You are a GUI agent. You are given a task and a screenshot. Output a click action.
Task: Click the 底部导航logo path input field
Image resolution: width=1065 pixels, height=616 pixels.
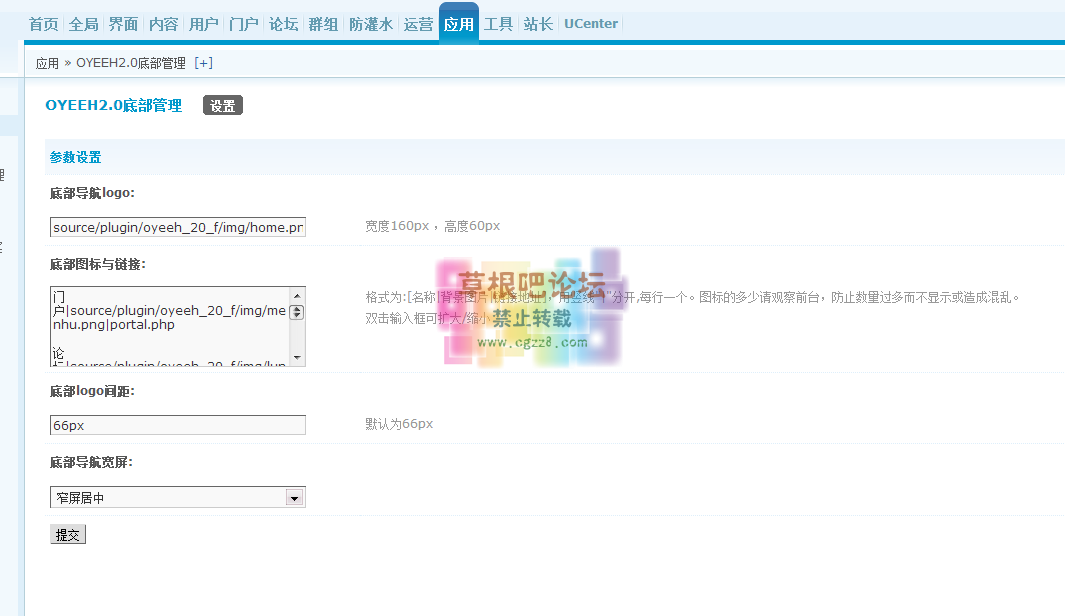coord(177,228)
